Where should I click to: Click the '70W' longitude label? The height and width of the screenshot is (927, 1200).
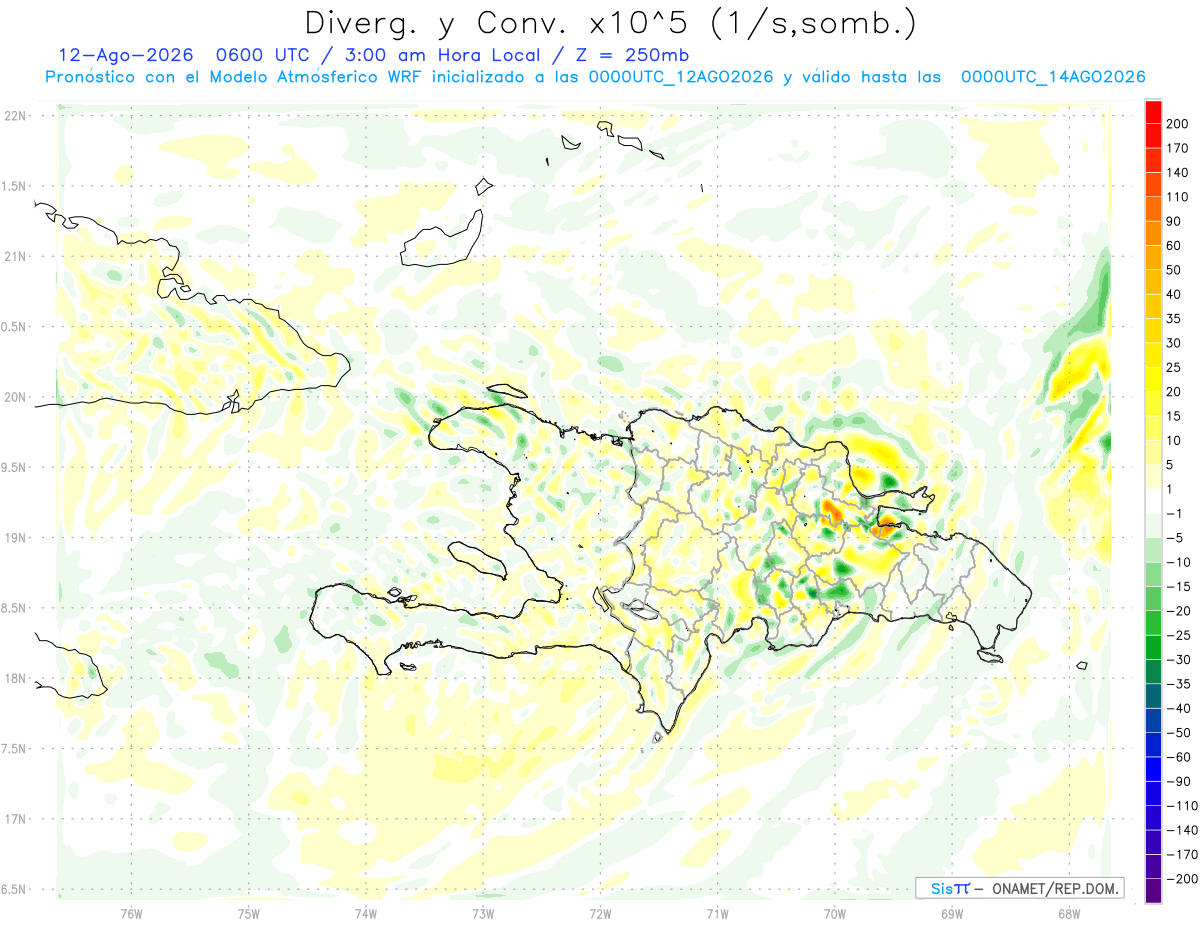(835, 912)
